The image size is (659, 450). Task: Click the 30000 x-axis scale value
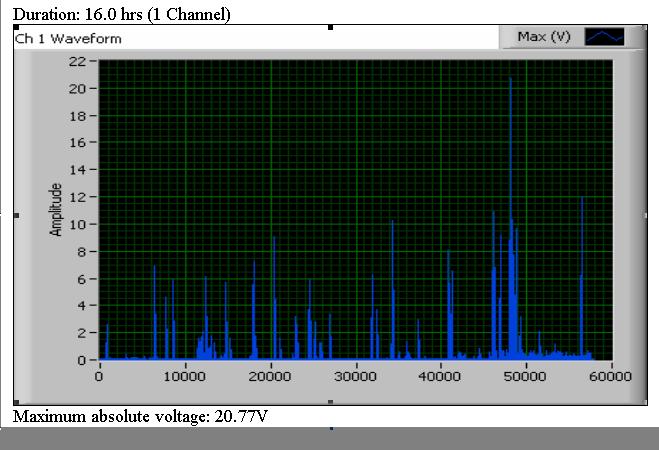(355, 376)
